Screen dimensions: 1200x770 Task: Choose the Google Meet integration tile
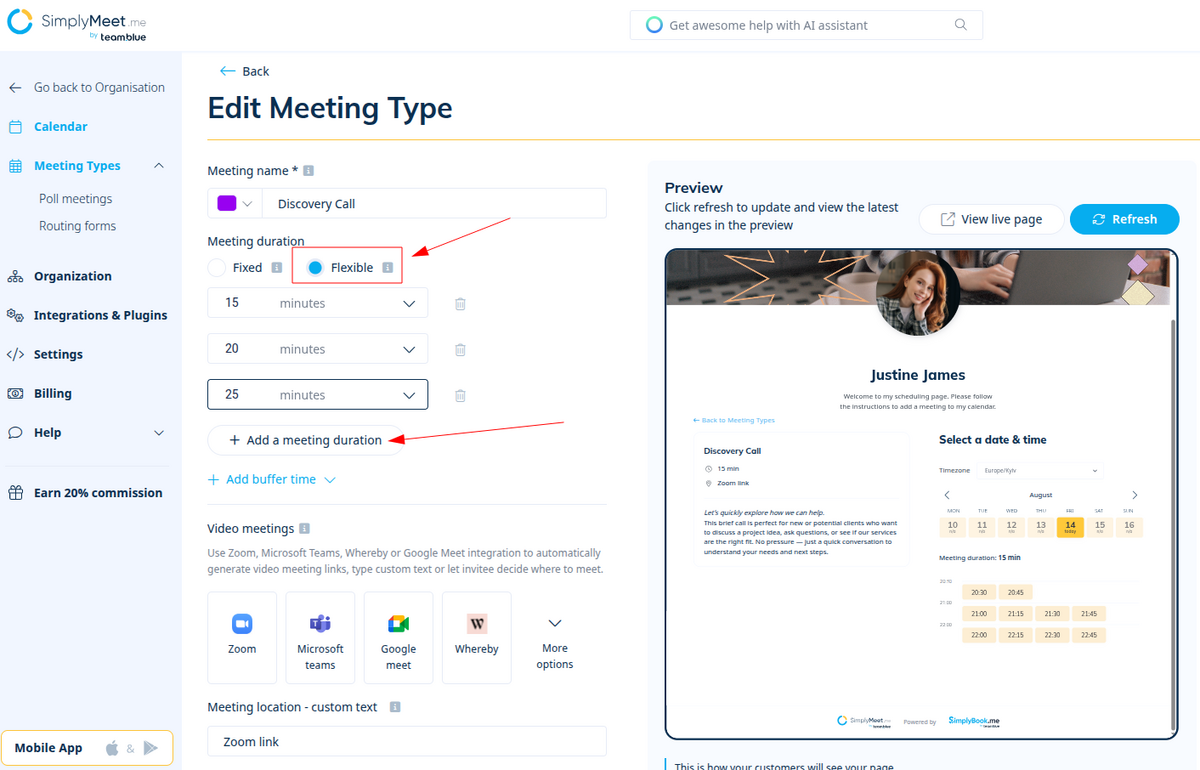pyautogui.click(x=398, y=637)
